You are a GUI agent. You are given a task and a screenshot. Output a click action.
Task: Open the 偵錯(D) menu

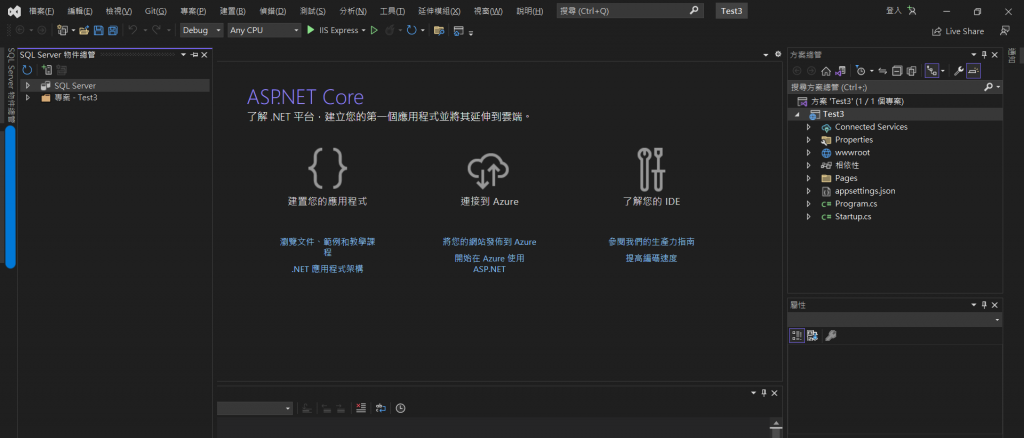coord(272,11)
